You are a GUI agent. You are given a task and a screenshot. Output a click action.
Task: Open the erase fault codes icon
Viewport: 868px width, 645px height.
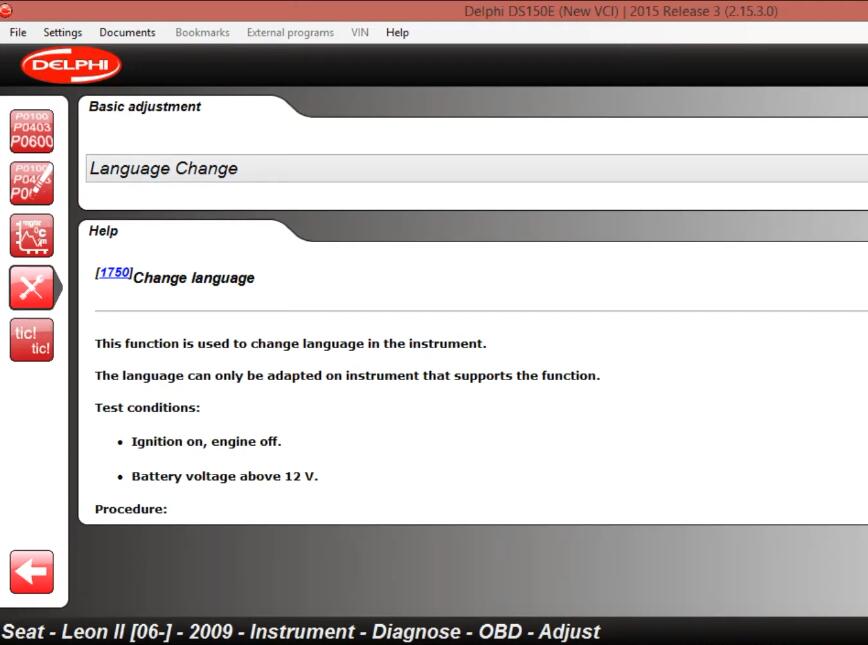pyautogui.click(x=32, y=183)
